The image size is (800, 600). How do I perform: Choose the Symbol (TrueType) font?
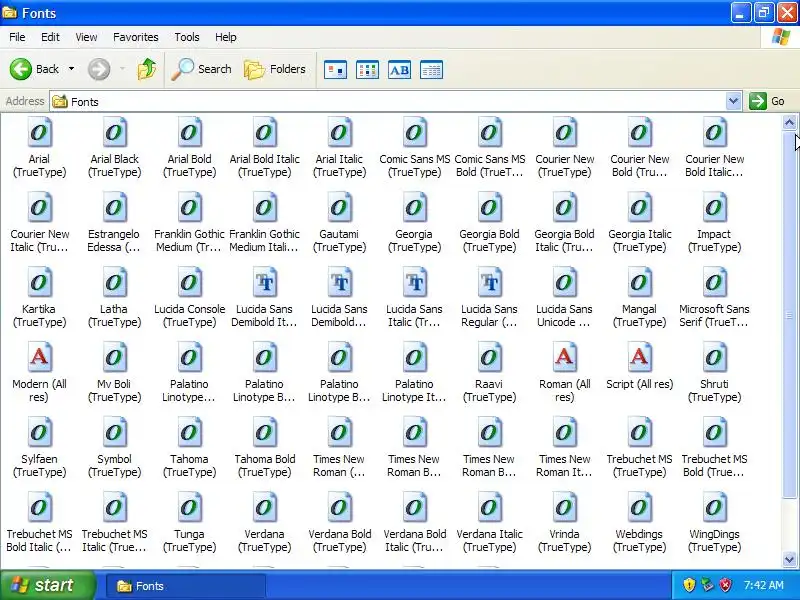(x=114, y=433)
